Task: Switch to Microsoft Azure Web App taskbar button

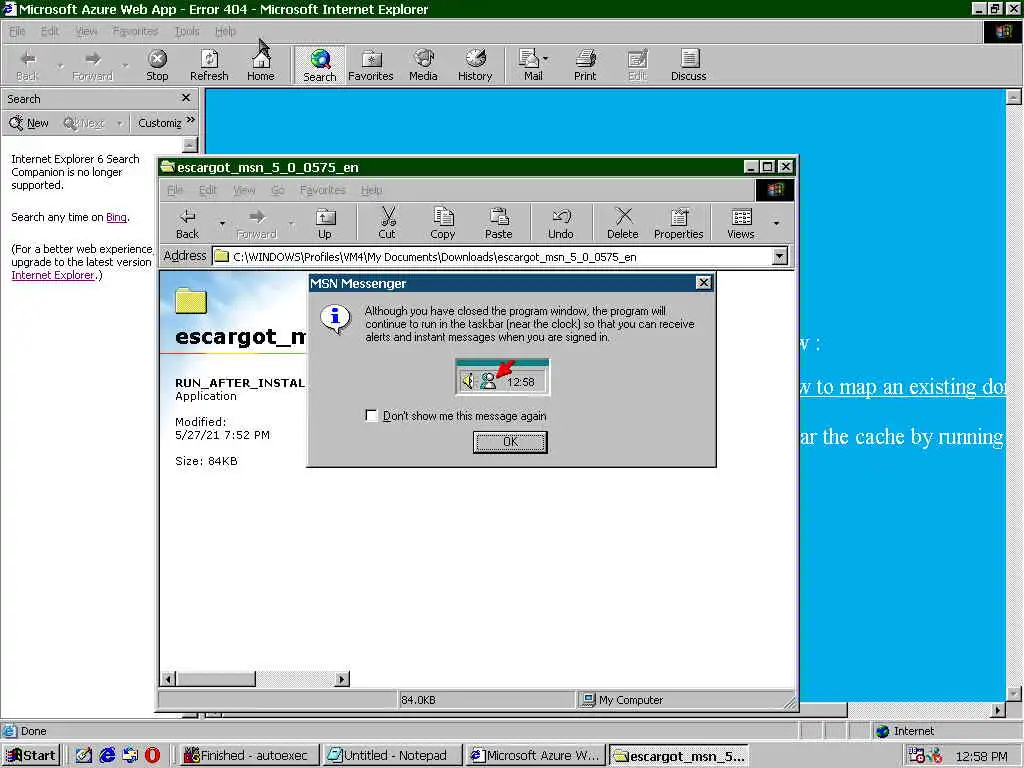Action: coord(535,756)
